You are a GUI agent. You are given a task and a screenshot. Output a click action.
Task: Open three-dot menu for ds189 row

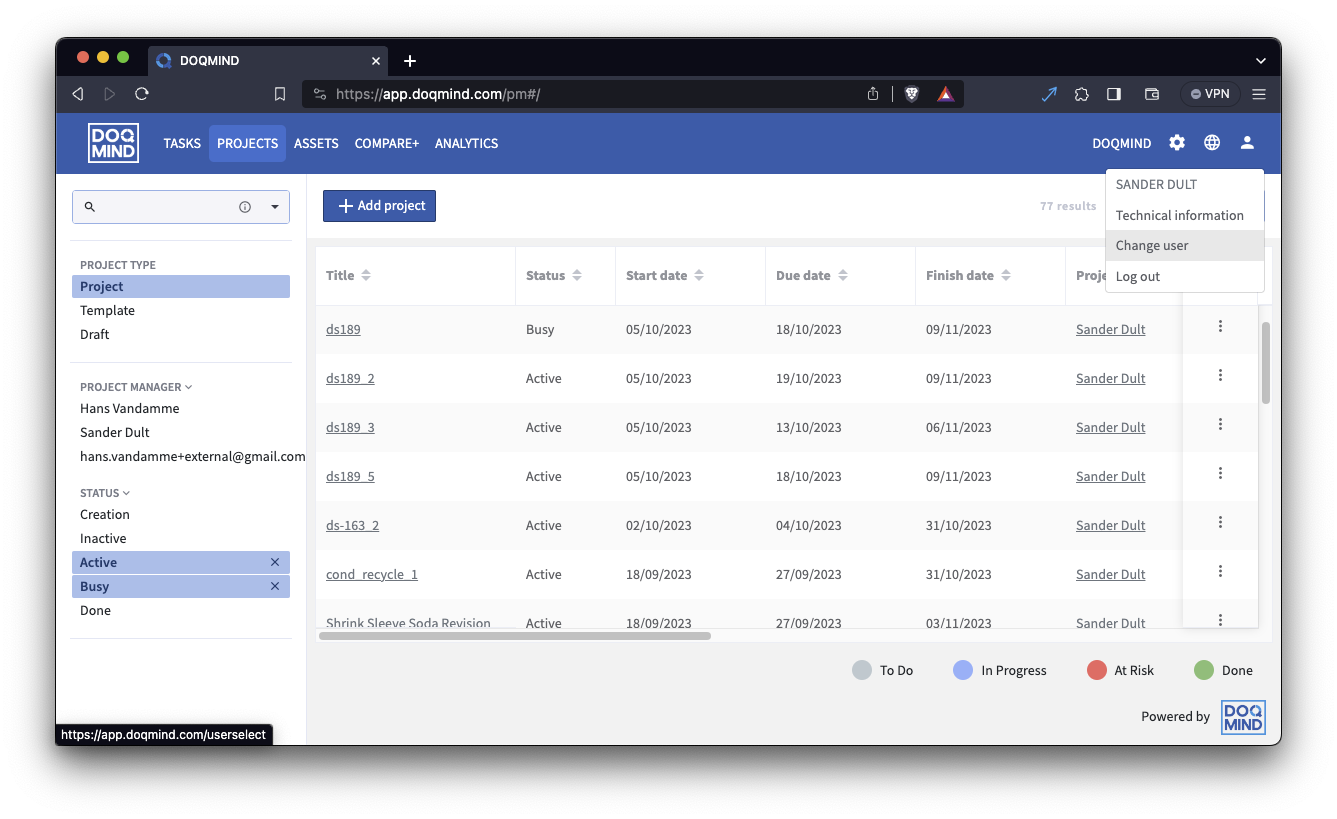point(1220,326)
